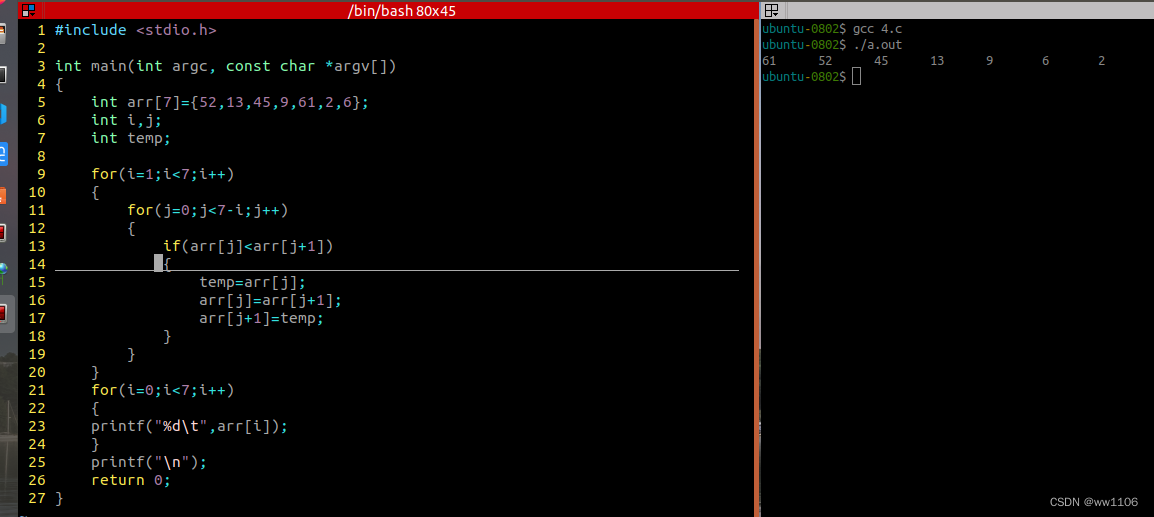Click the output value 6 in the right terminal
The width and height of the screenshot is (1154, 517).
pyautogui.click(x=1046, y=61)
